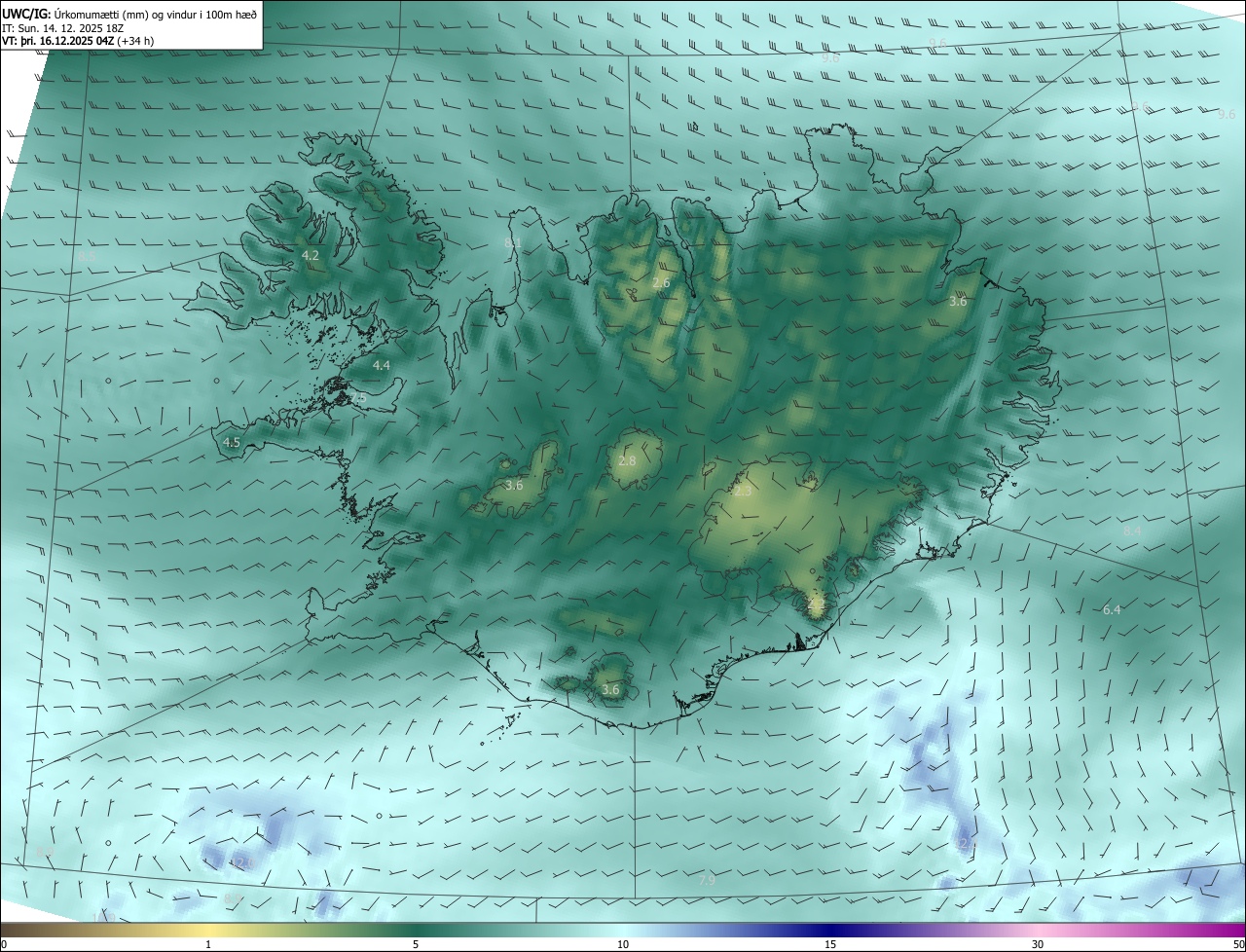Viewport: 1246px width, 952px height.
Task: Click the initialization time line 'IT: Sun. 14. 12. 2025 18Z'
Action: [63, 27]
